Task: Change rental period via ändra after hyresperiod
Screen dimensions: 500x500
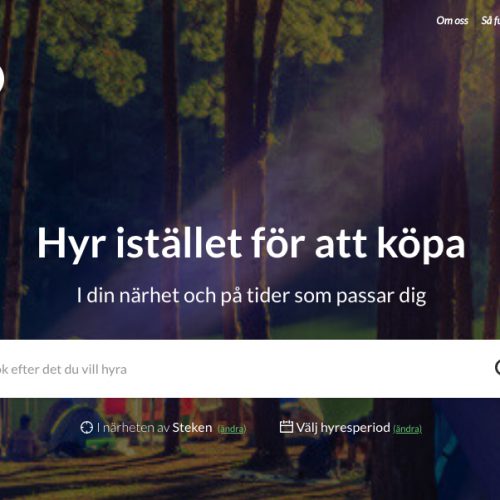Action: click(x=407, y=429)
